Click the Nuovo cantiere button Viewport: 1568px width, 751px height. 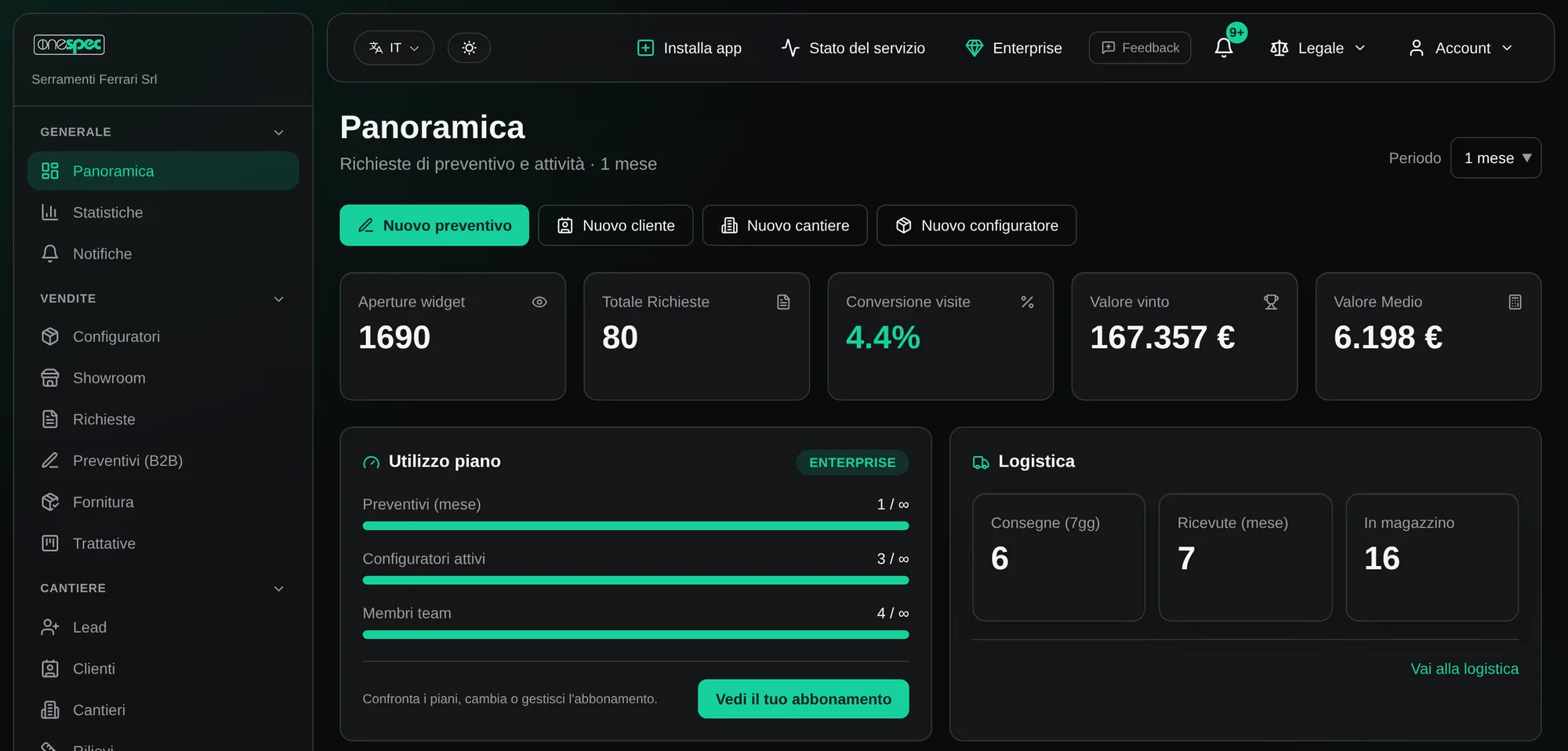[785, 225]
